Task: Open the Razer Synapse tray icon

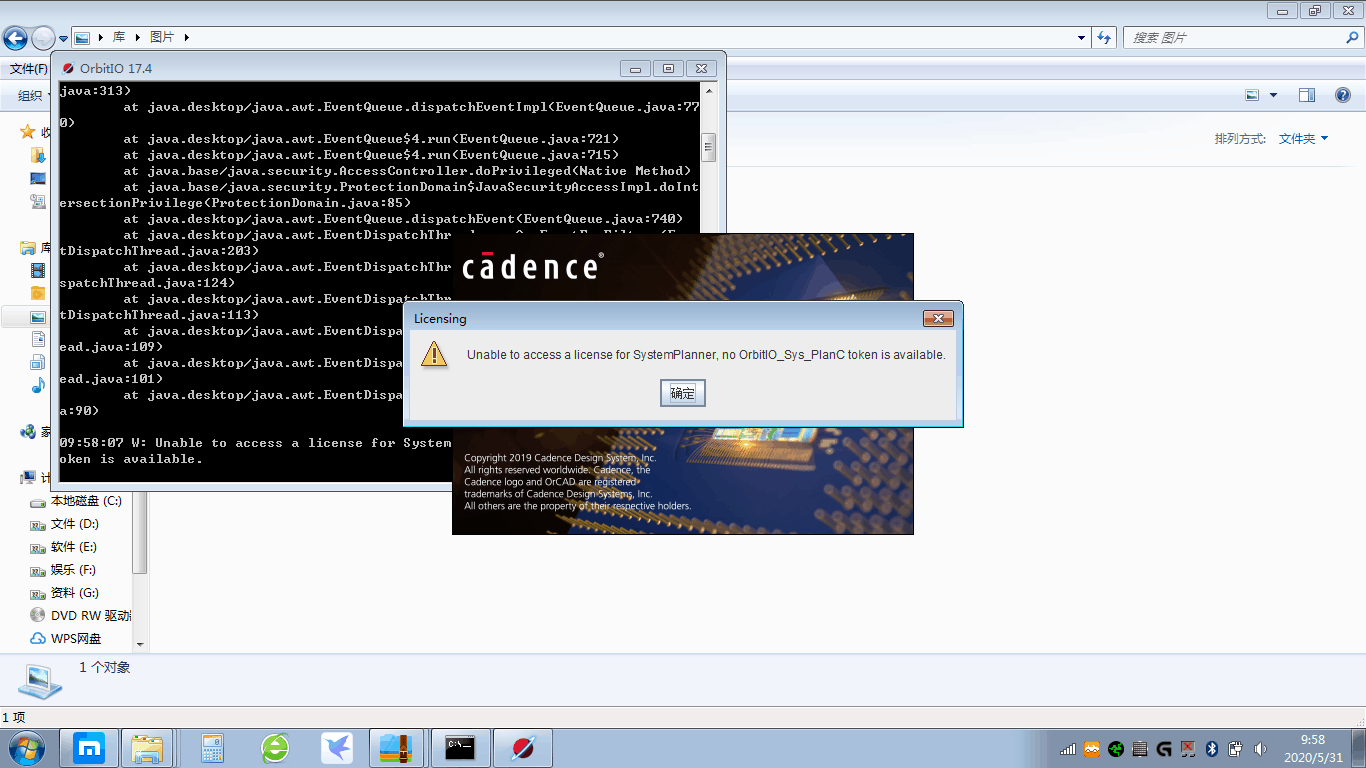Action: (x=1115, y=749)
